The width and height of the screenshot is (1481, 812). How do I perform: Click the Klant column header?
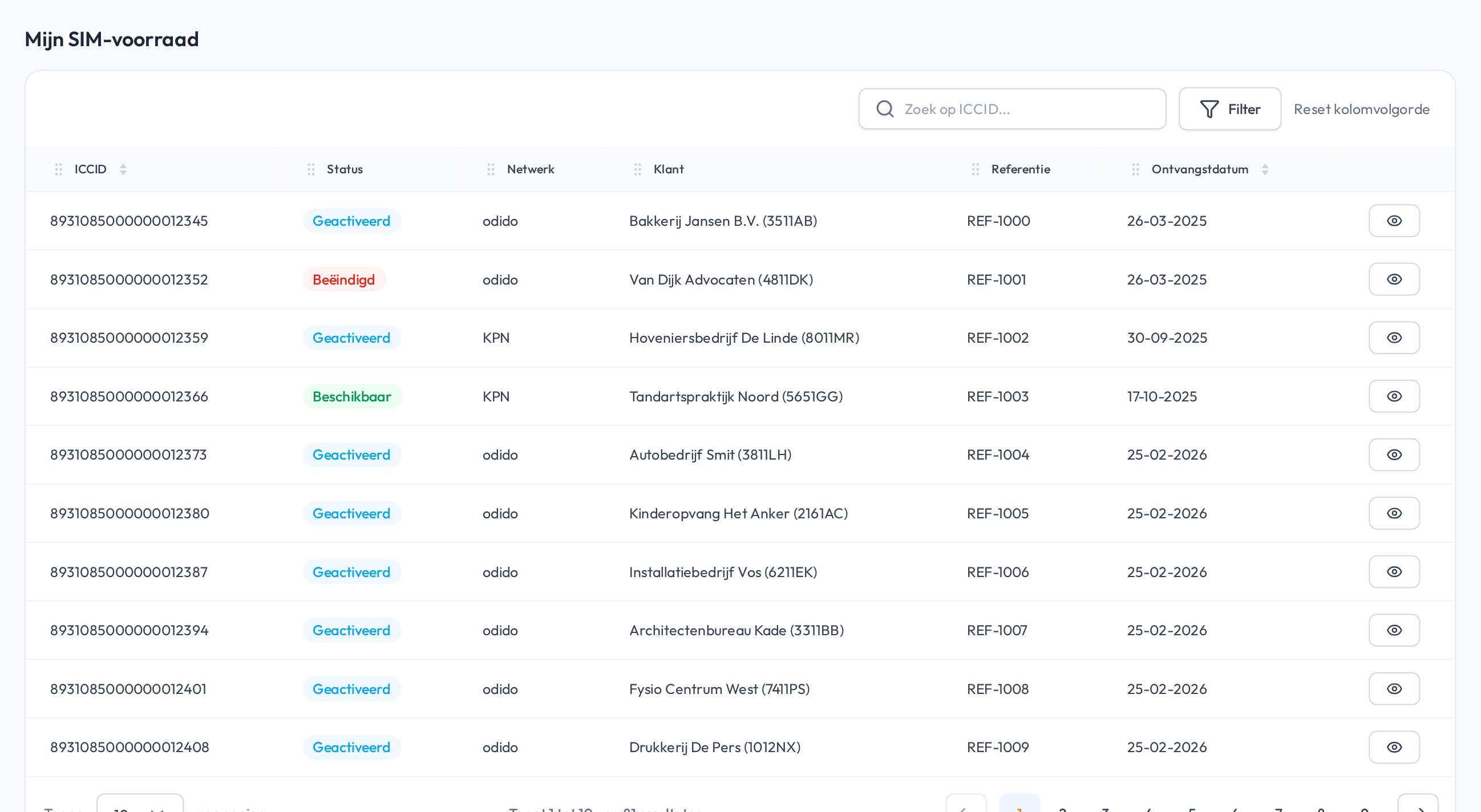pyautogui.click(x=668, y=169)
